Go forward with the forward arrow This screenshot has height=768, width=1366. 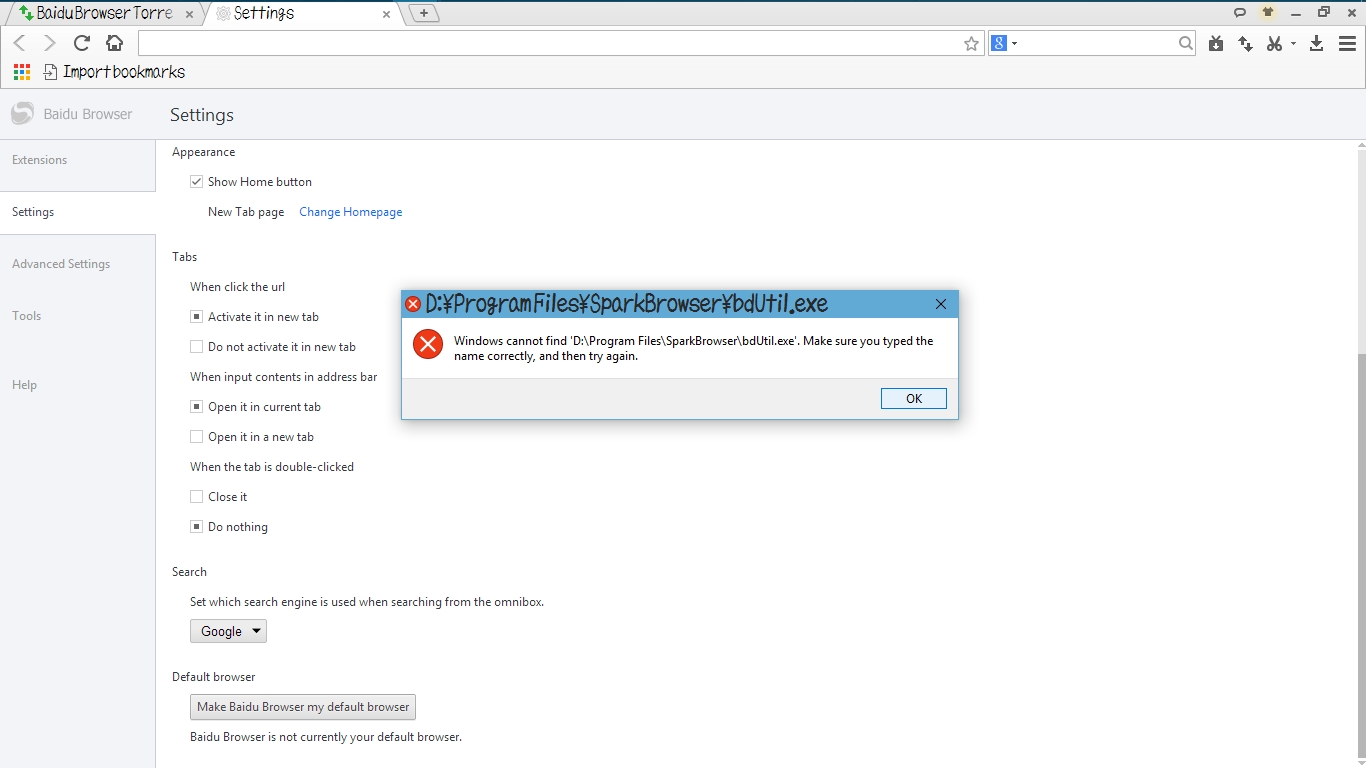coord(50,43)
